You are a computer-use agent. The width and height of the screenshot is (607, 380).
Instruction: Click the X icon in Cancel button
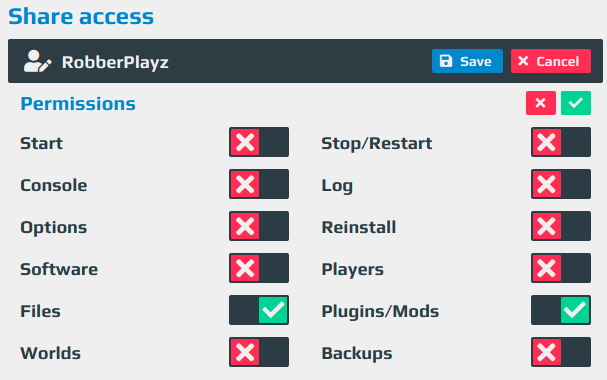(523, 61)
